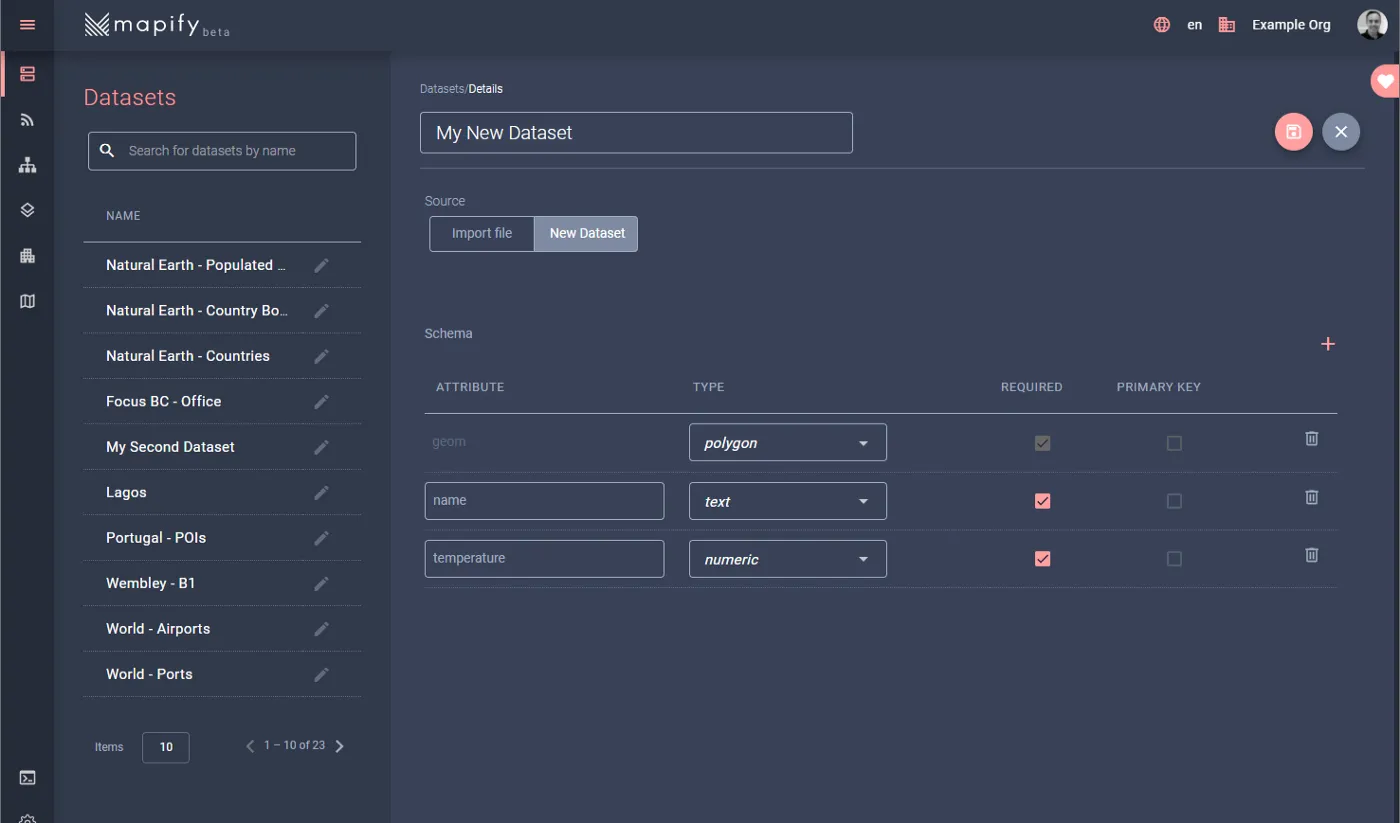
Task: Go to next page of datasets
Action: tap(340, 746)
